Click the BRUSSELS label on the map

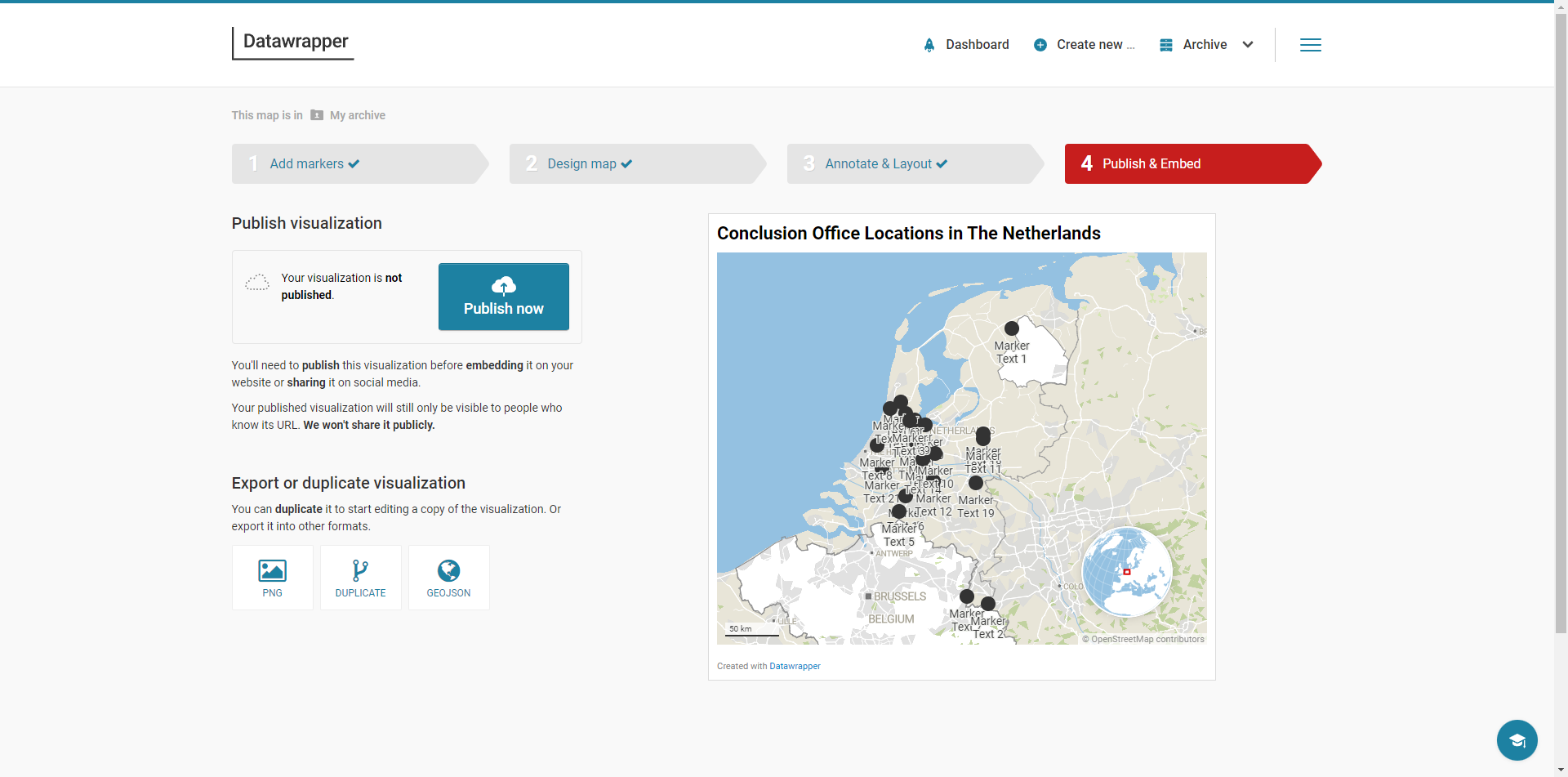click(x=900, y=596)
